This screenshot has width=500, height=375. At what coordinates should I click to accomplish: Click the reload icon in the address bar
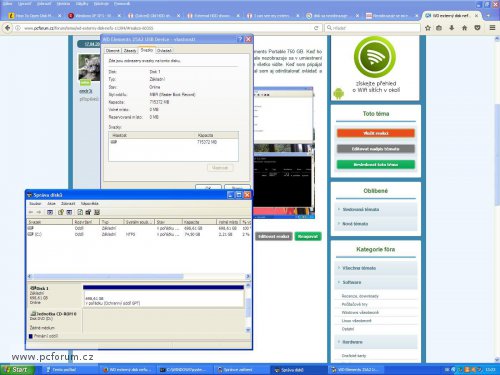coord(316,28)
